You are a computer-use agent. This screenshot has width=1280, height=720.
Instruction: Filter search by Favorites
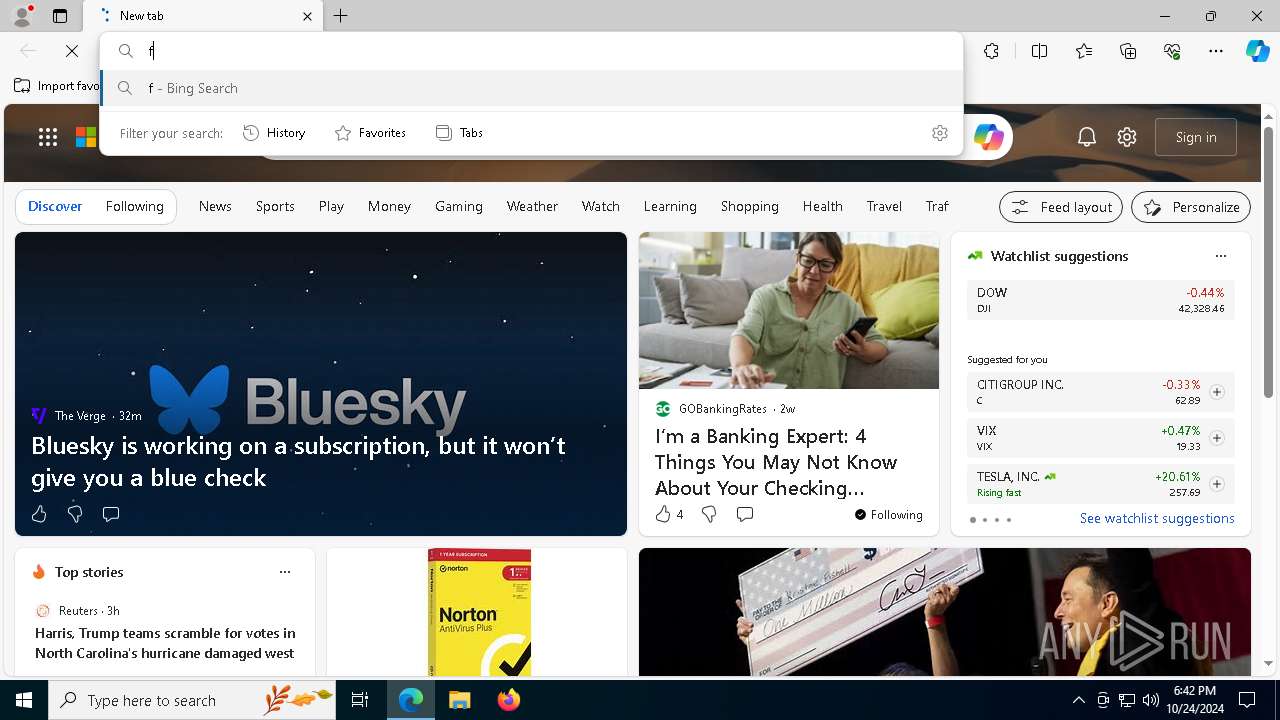pyautogui.click(x=370, y=133)
